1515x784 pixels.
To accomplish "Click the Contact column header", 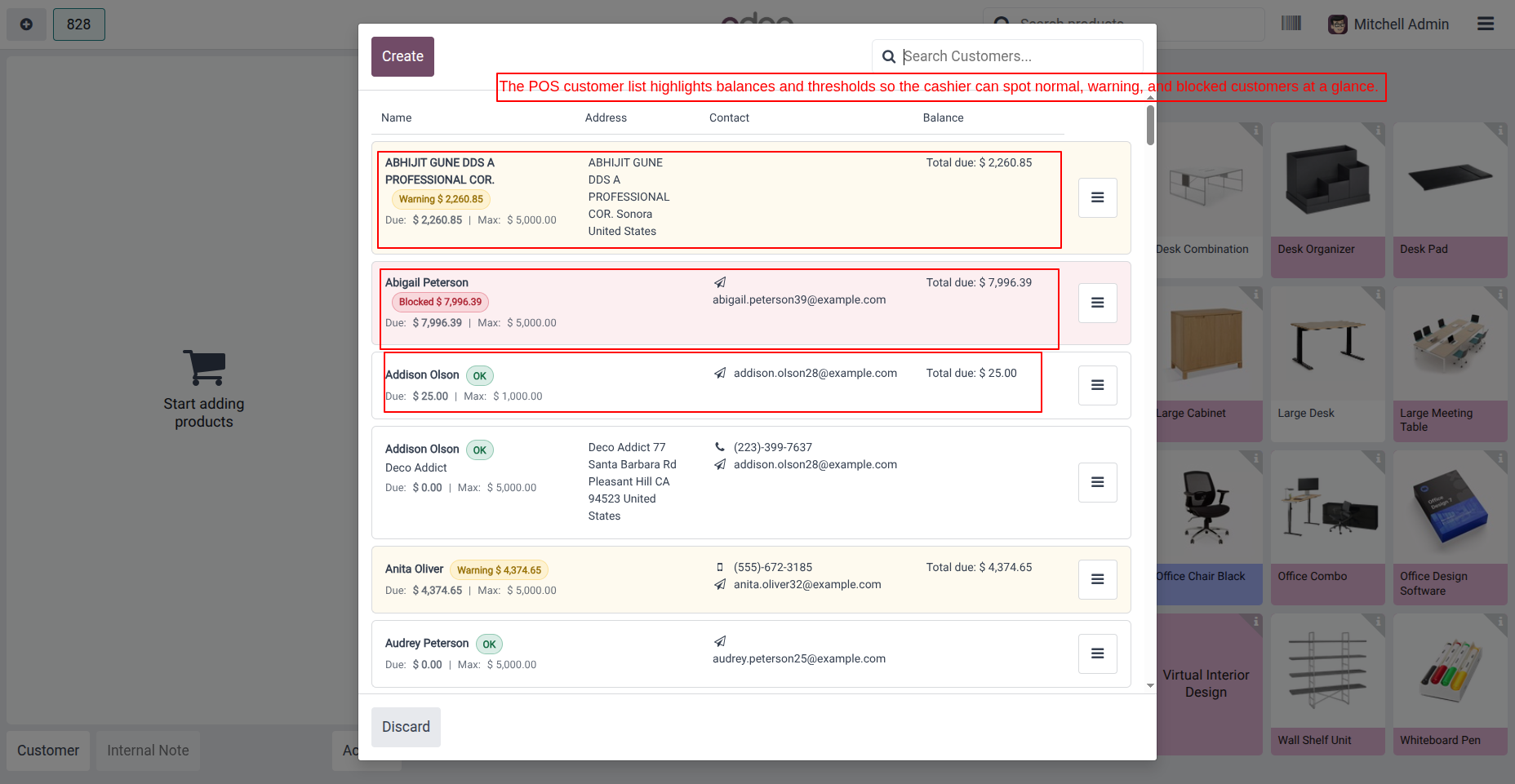I will click(729, 117).
